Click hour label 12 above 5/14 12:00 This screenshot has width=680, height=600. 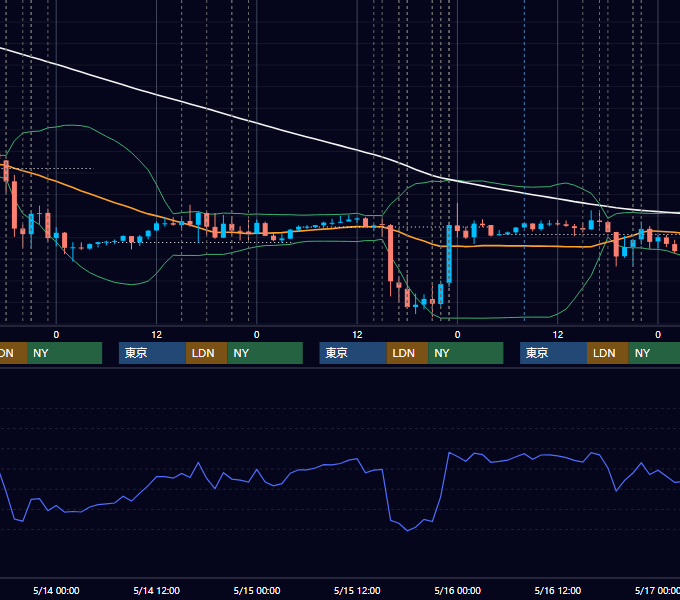[x=157, y=335]
